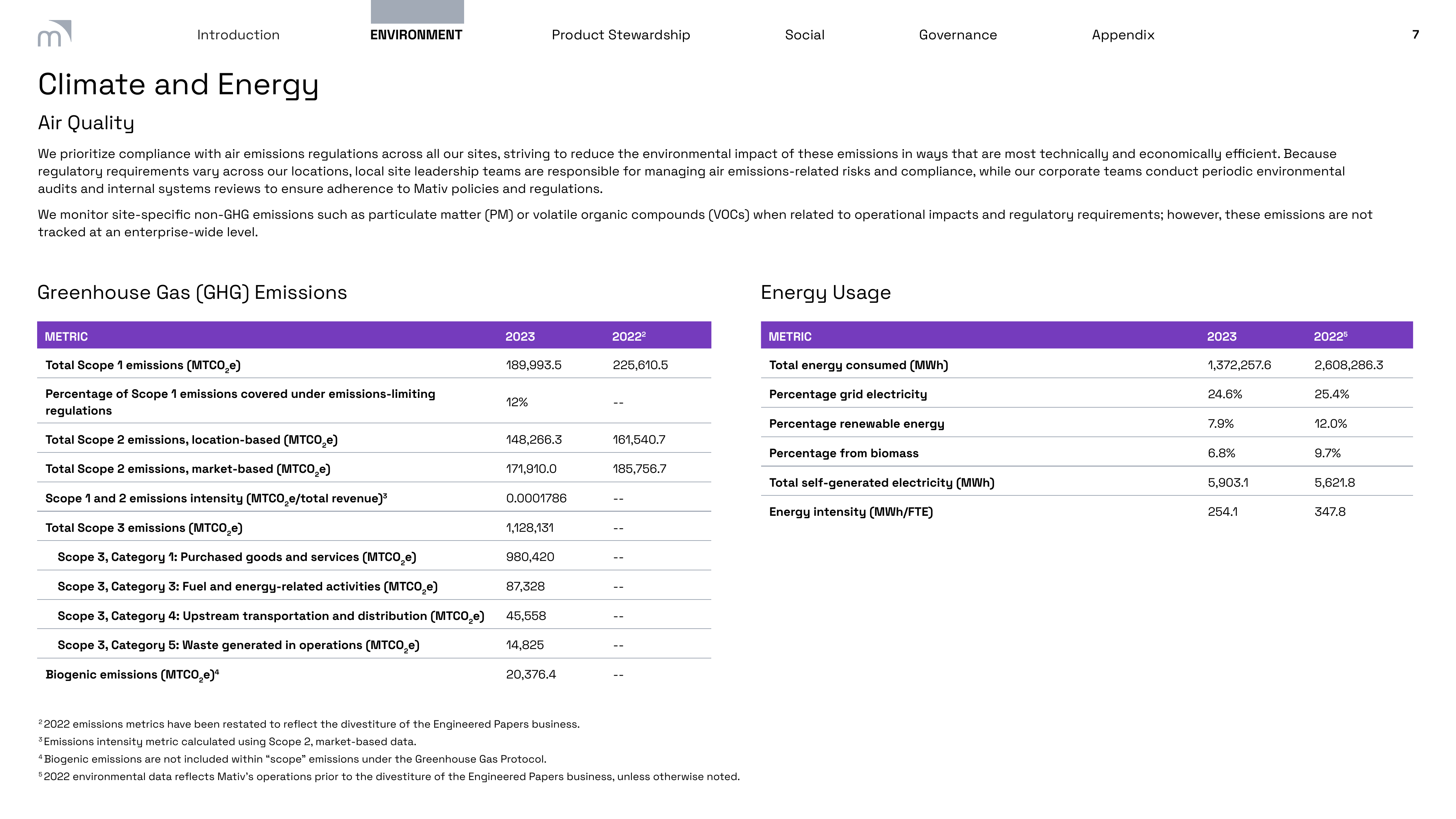Click the Energy Usage heading
The height and width of the screenshot is (819, 1456).
(x=826, y=293)
